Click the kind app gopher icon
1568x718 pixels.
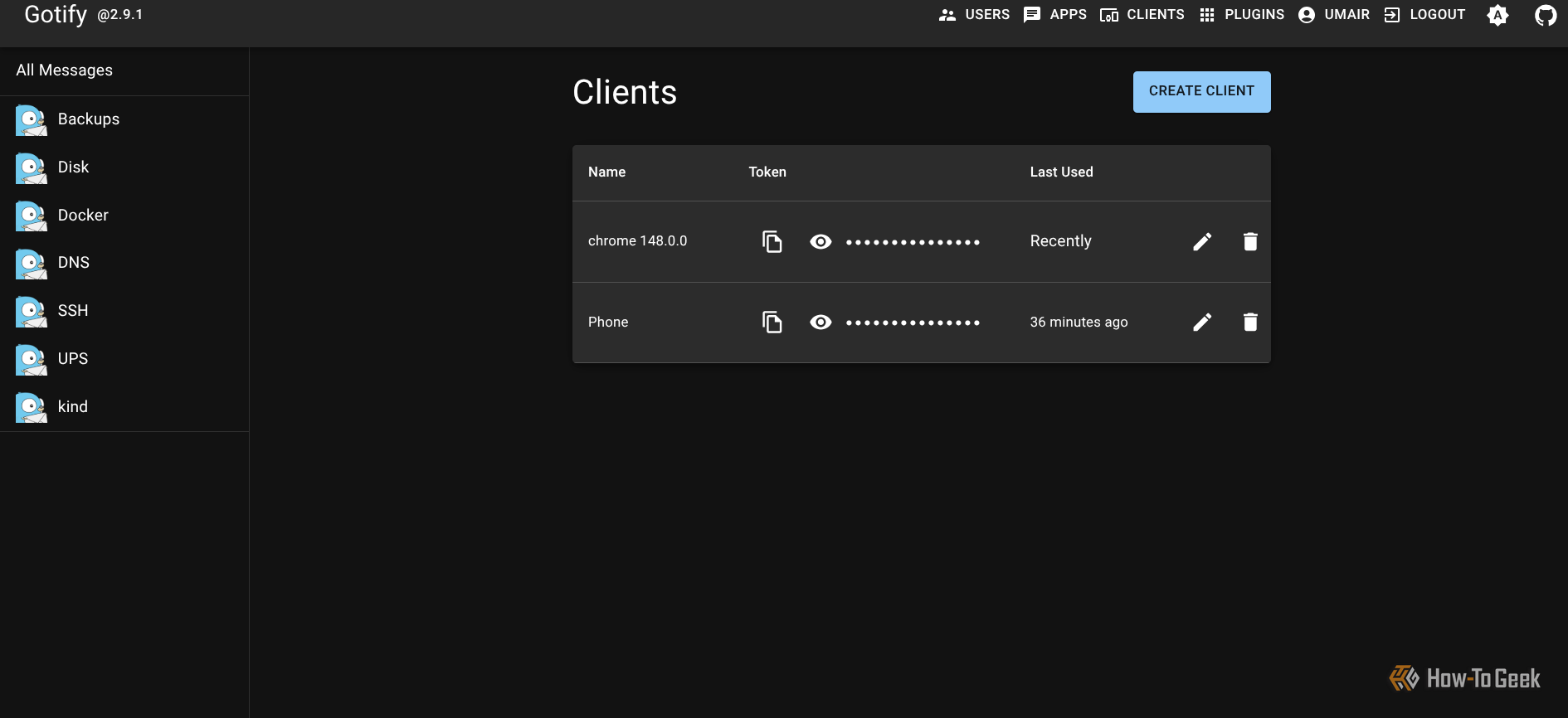click(32, 407)
